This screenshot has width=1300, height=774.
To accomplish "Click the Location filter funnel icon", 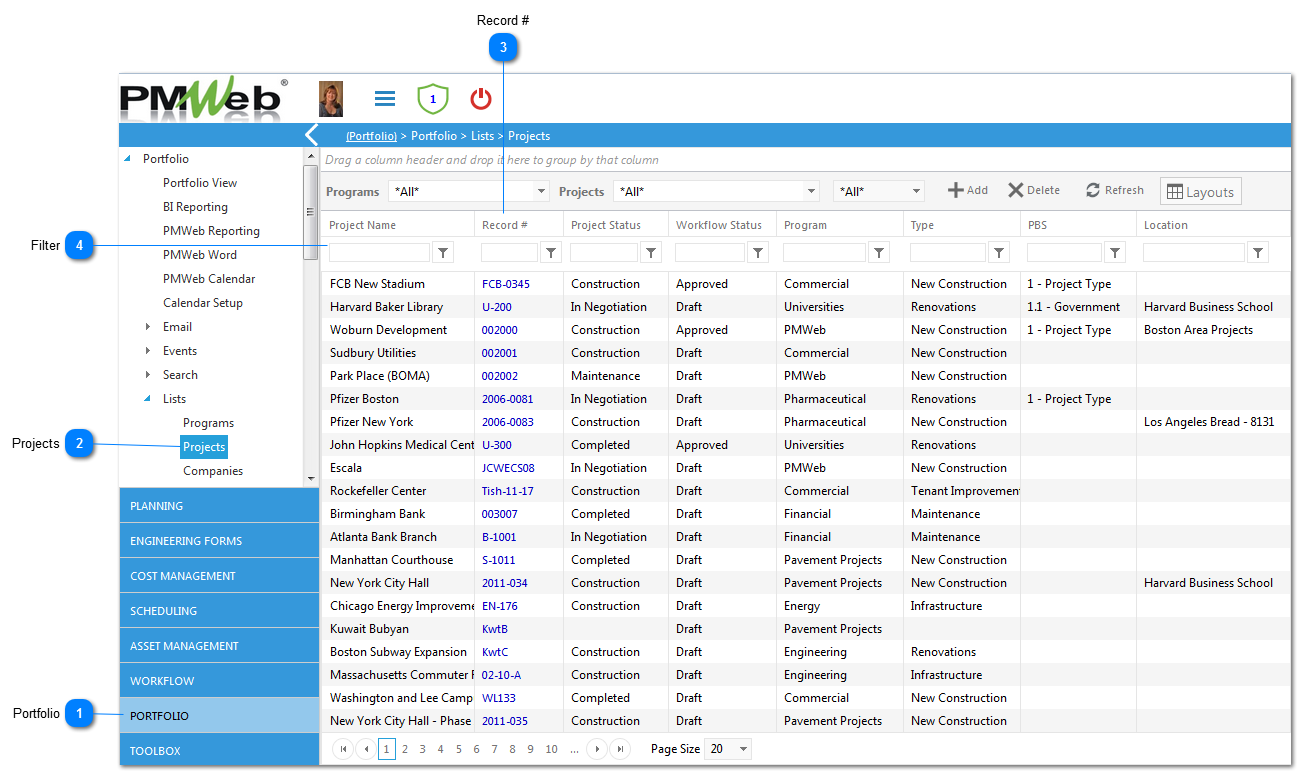I will pos(1259,253).
